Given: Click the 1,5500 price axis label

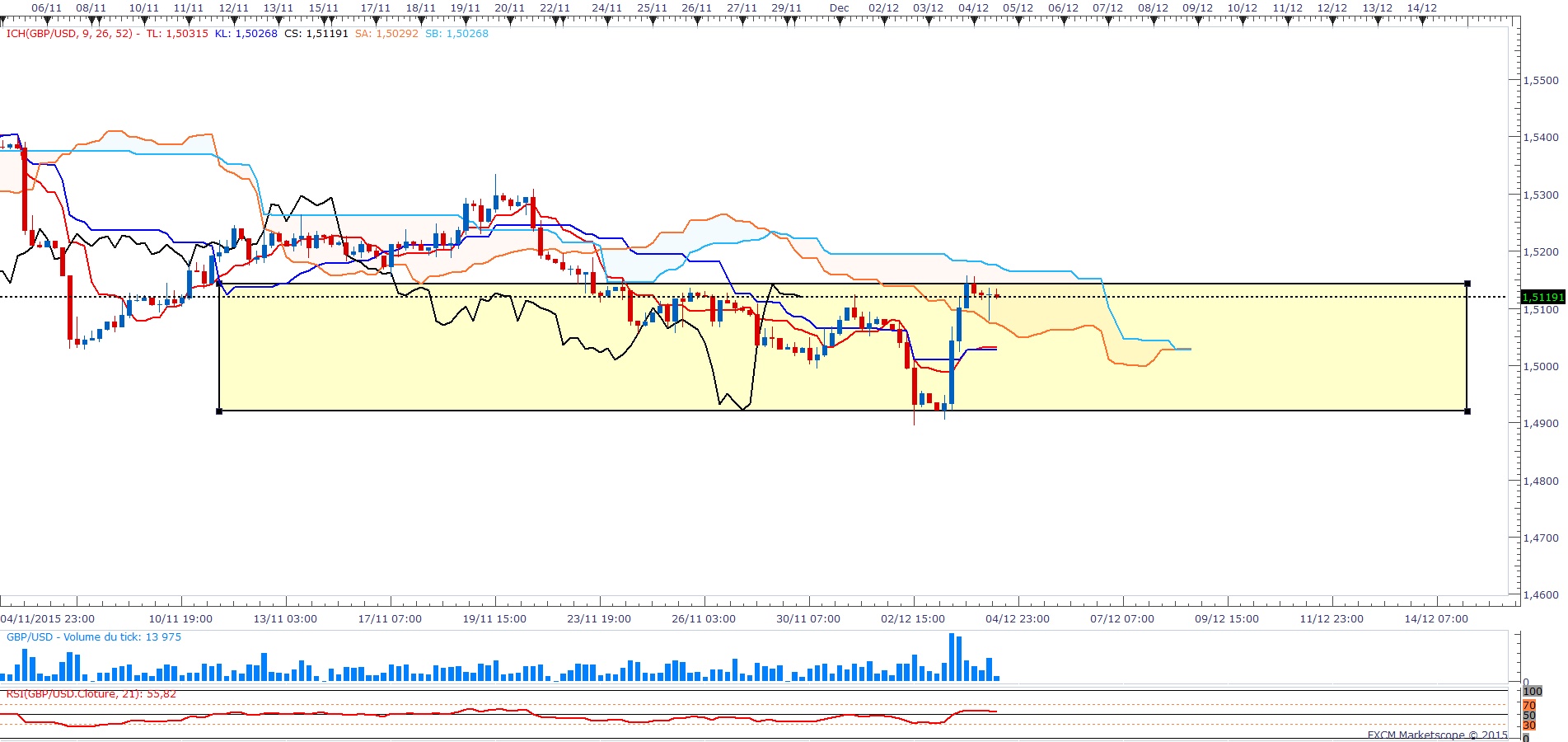Looking at the screenshot, I should coord(1541,81).
